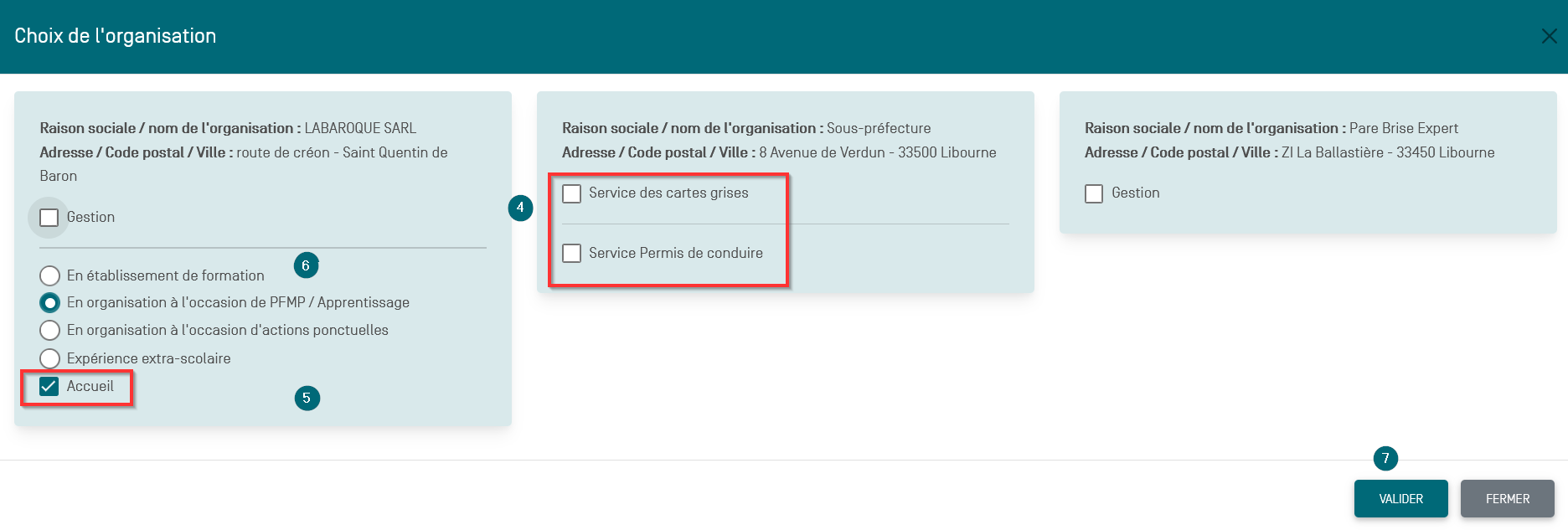
Task: Click the VALIDER button
Action: click(1400, 498)
